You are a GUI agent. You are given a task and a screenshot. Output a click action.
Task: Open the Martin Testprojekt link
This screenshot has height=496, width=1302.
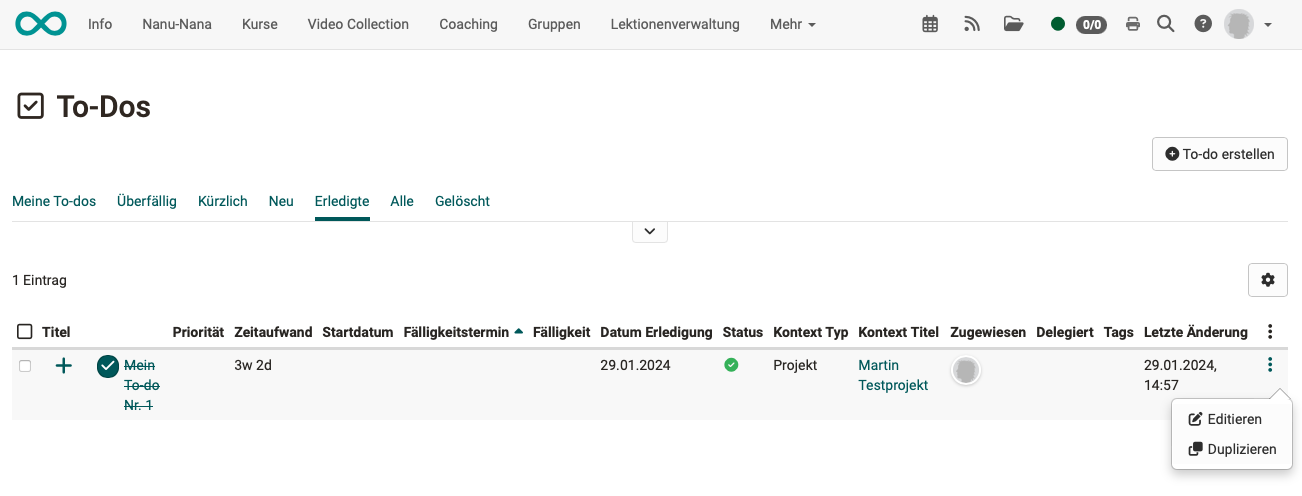pos(892,375)
